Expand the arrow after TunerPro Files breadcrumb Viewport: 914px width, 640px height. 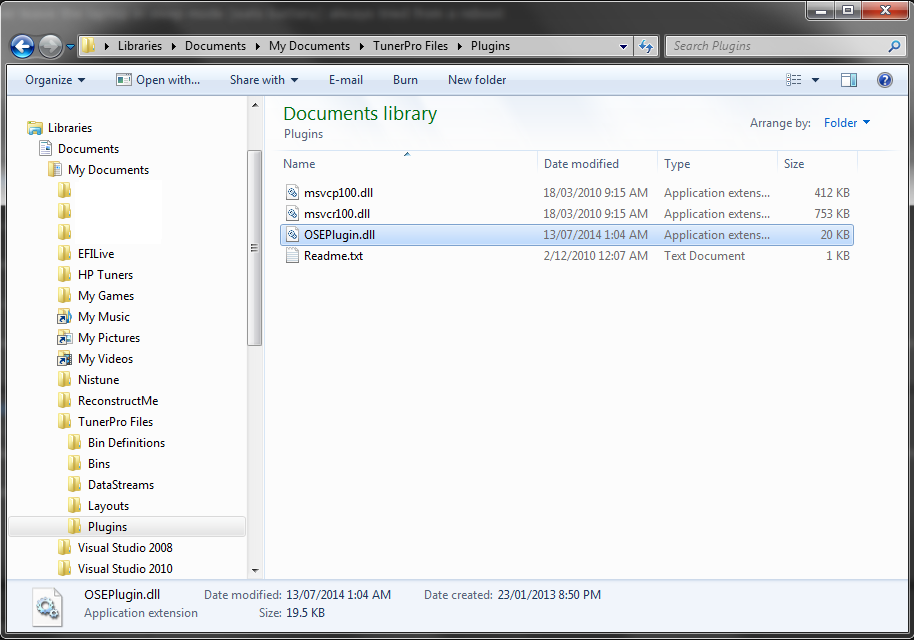pyautogui.click(x=459, y=46)
